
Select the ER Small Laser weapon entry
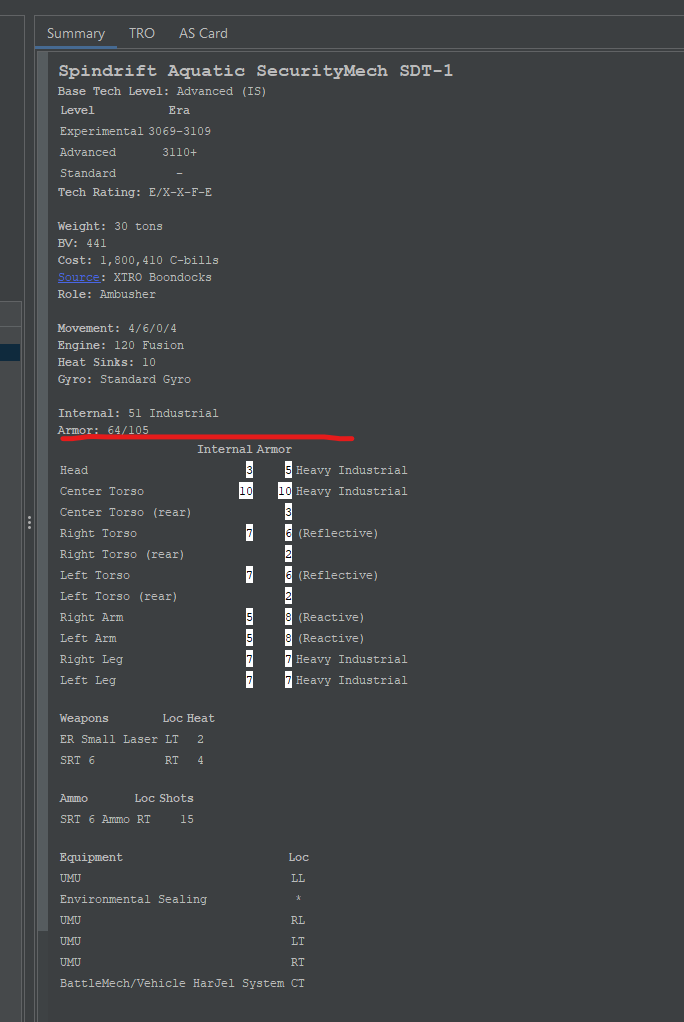110,739
